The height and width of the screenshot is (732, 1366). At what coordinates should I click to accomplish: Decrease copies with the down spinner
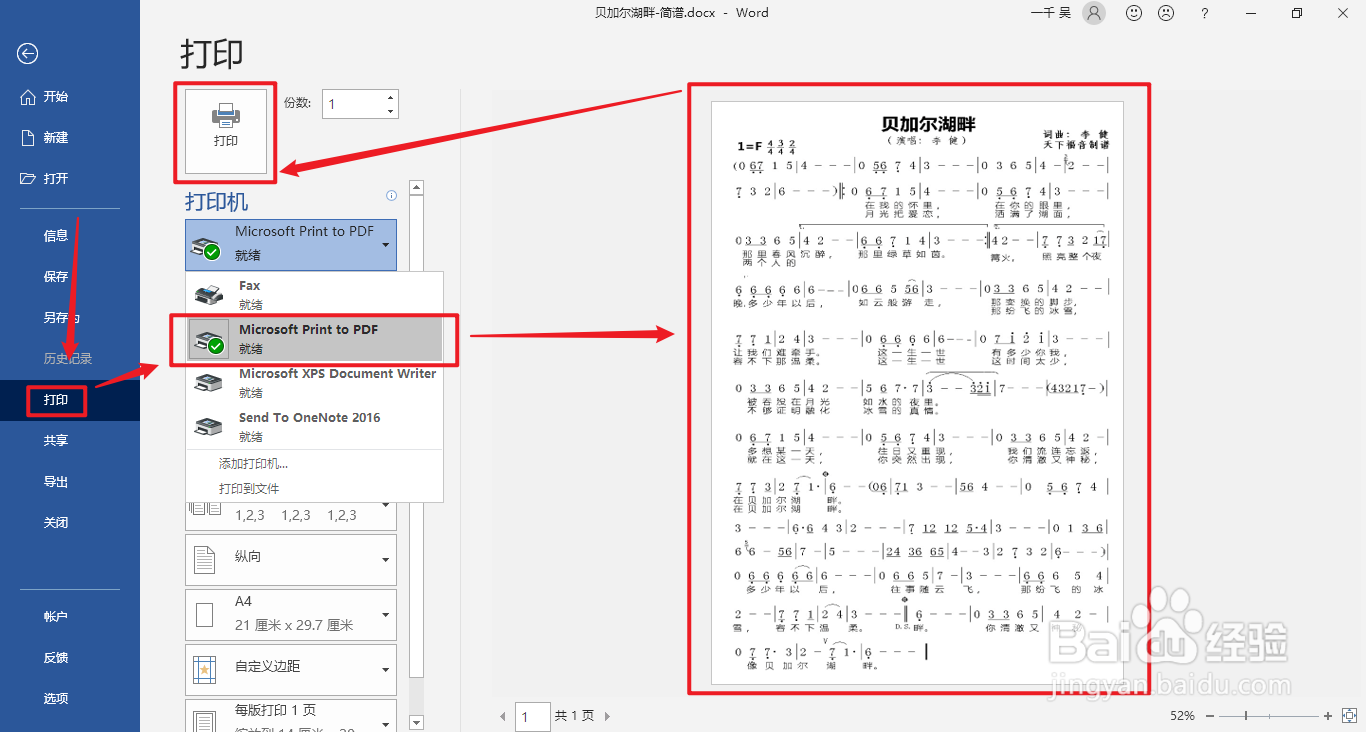(391, 111)
